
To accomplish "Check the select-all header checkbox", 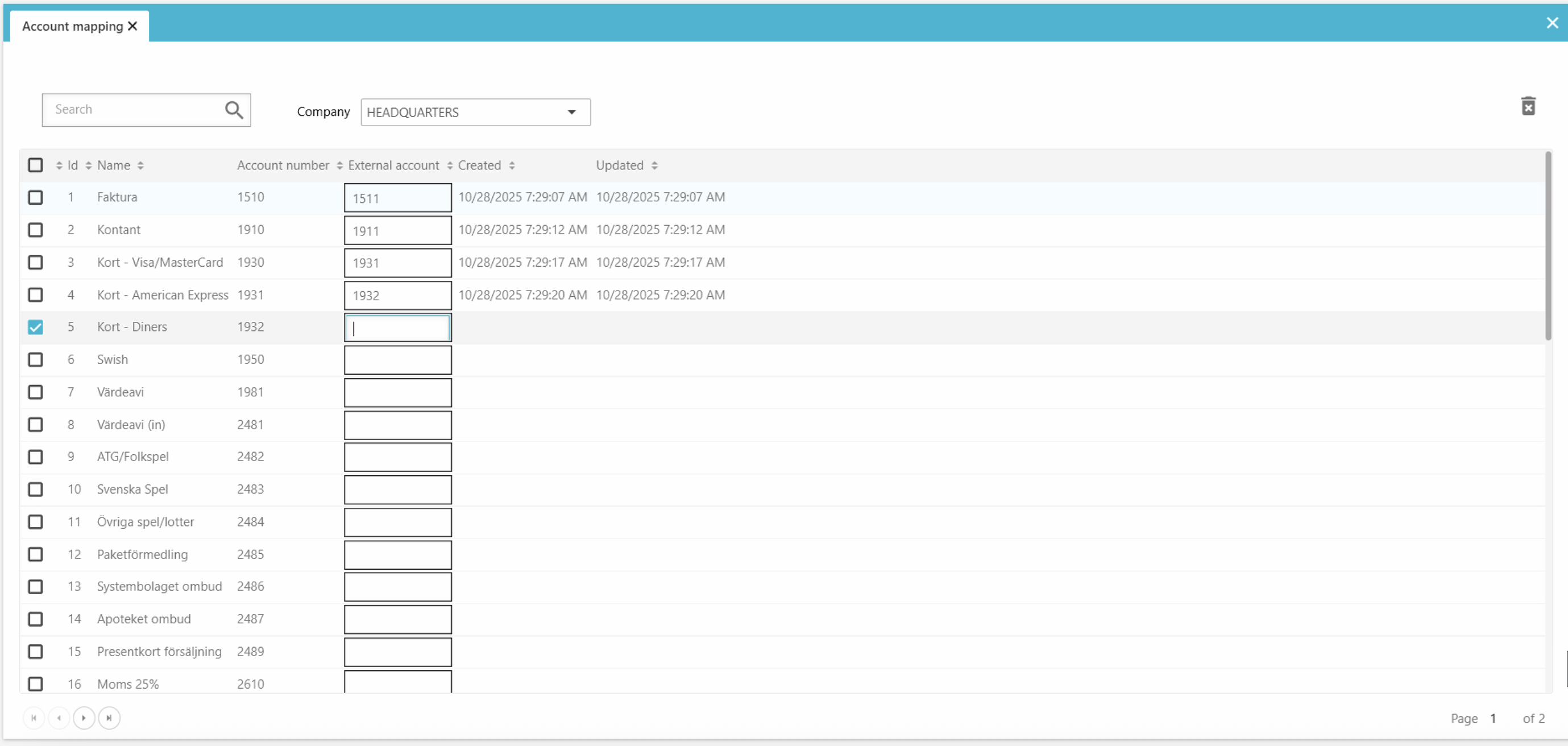I will click(35, 165).
